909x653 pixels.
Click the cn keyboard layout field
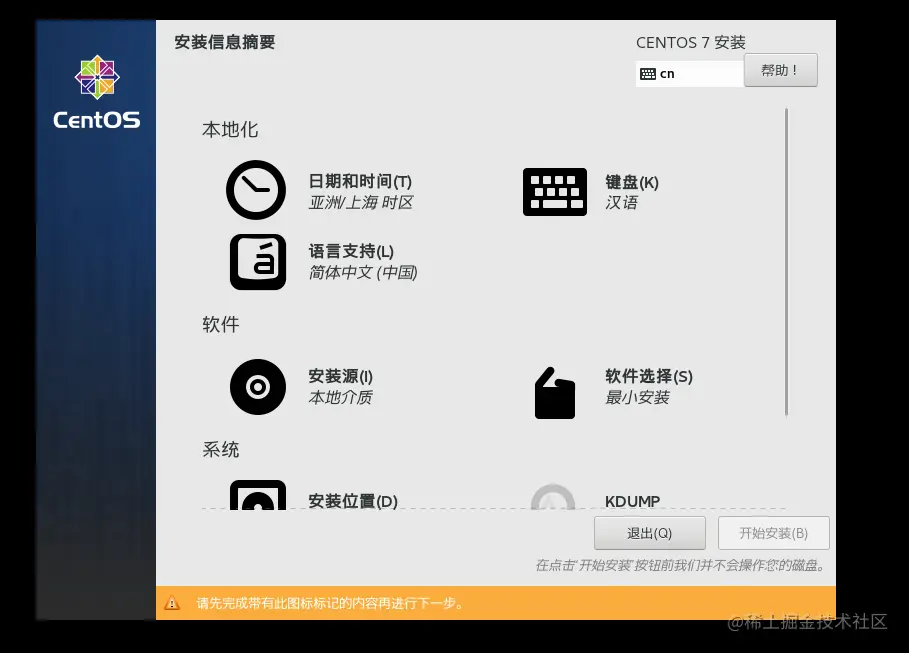tap(690, 74)
